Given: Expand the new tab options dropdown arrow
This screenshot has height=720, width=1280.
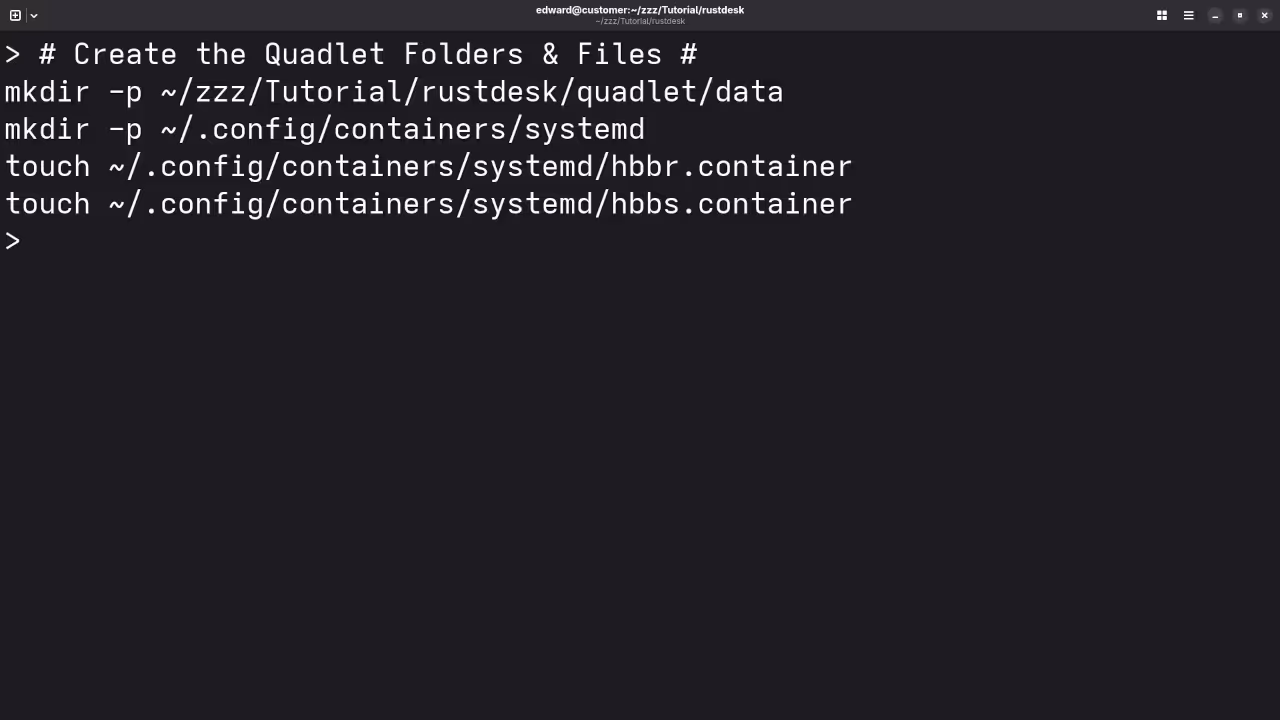Looking at the screenshot, I should tap(34, 15).
